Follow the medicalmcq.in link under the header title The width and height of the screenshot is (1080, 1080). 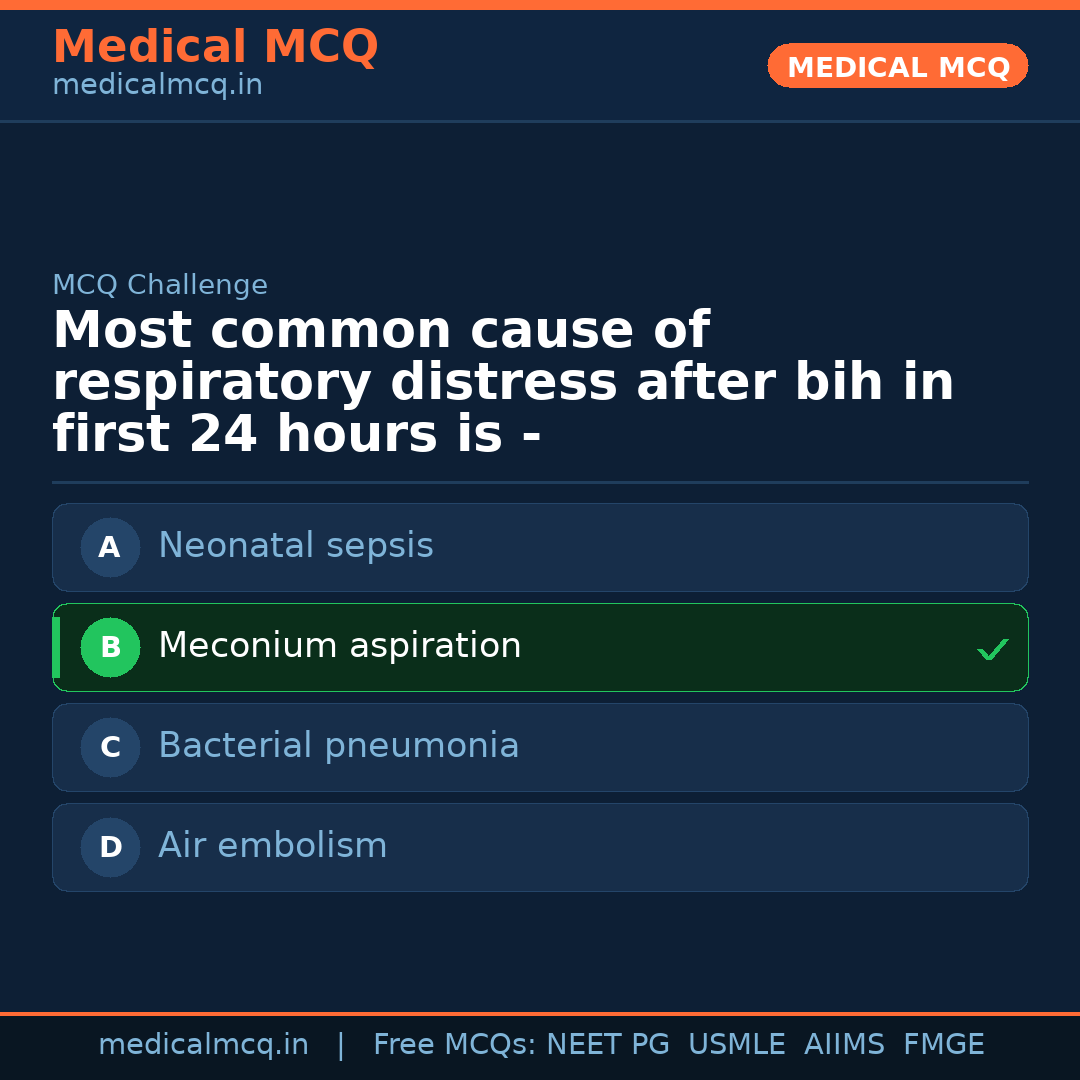tap(157, 86)
